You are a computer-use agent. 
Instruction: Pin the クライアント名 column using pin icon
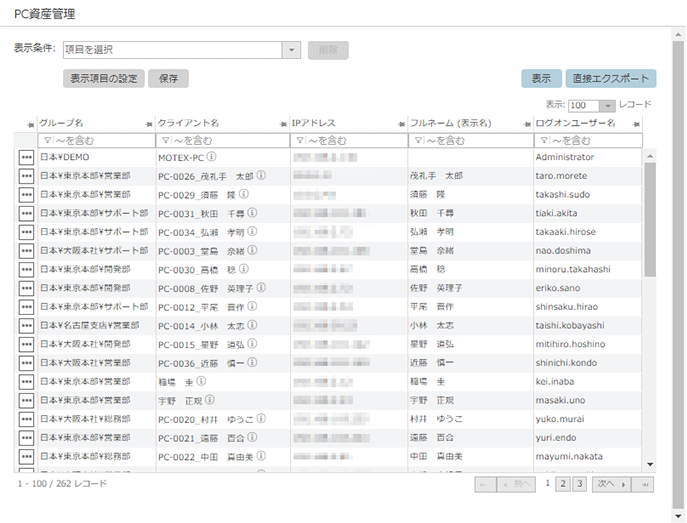(283, 123)
